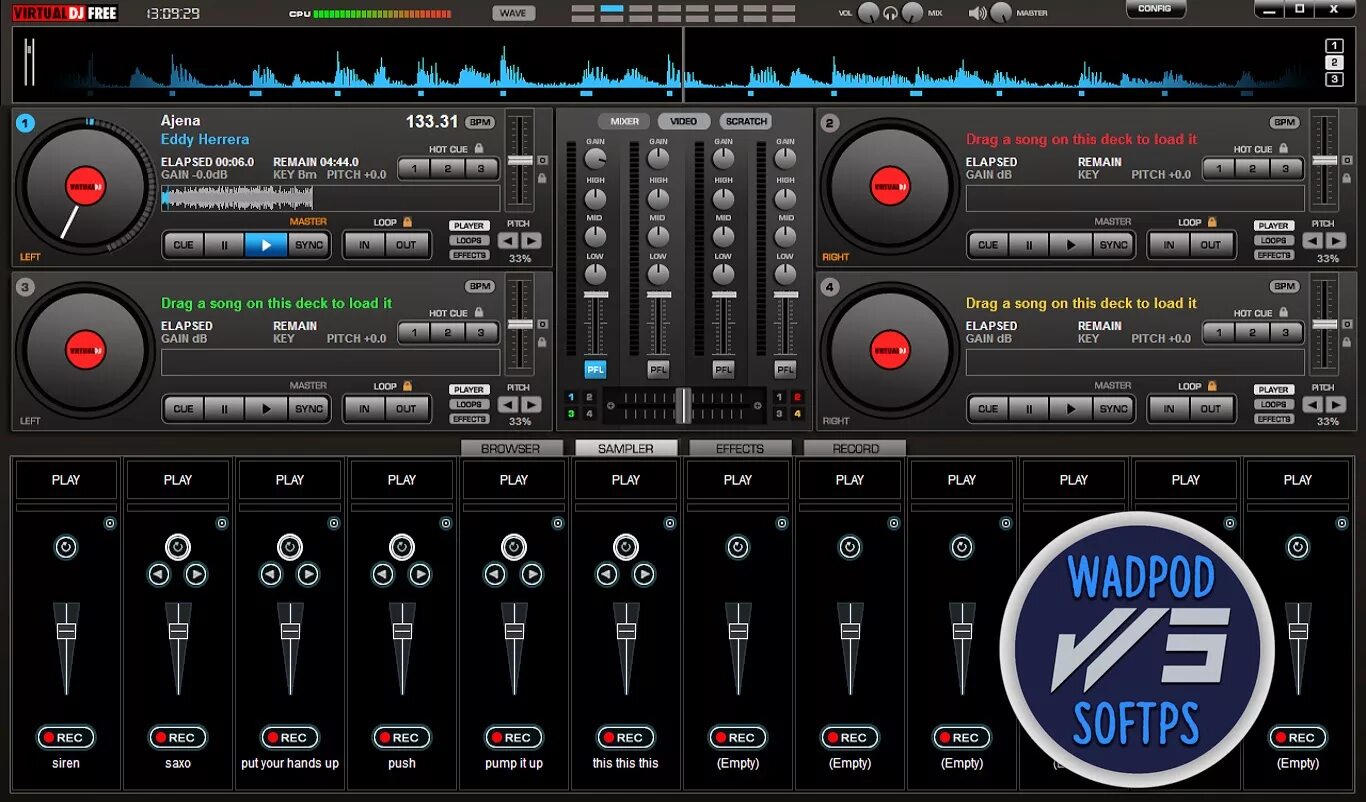Adjust headphone VOL knob
The image size is (1366, 802).
868,13
